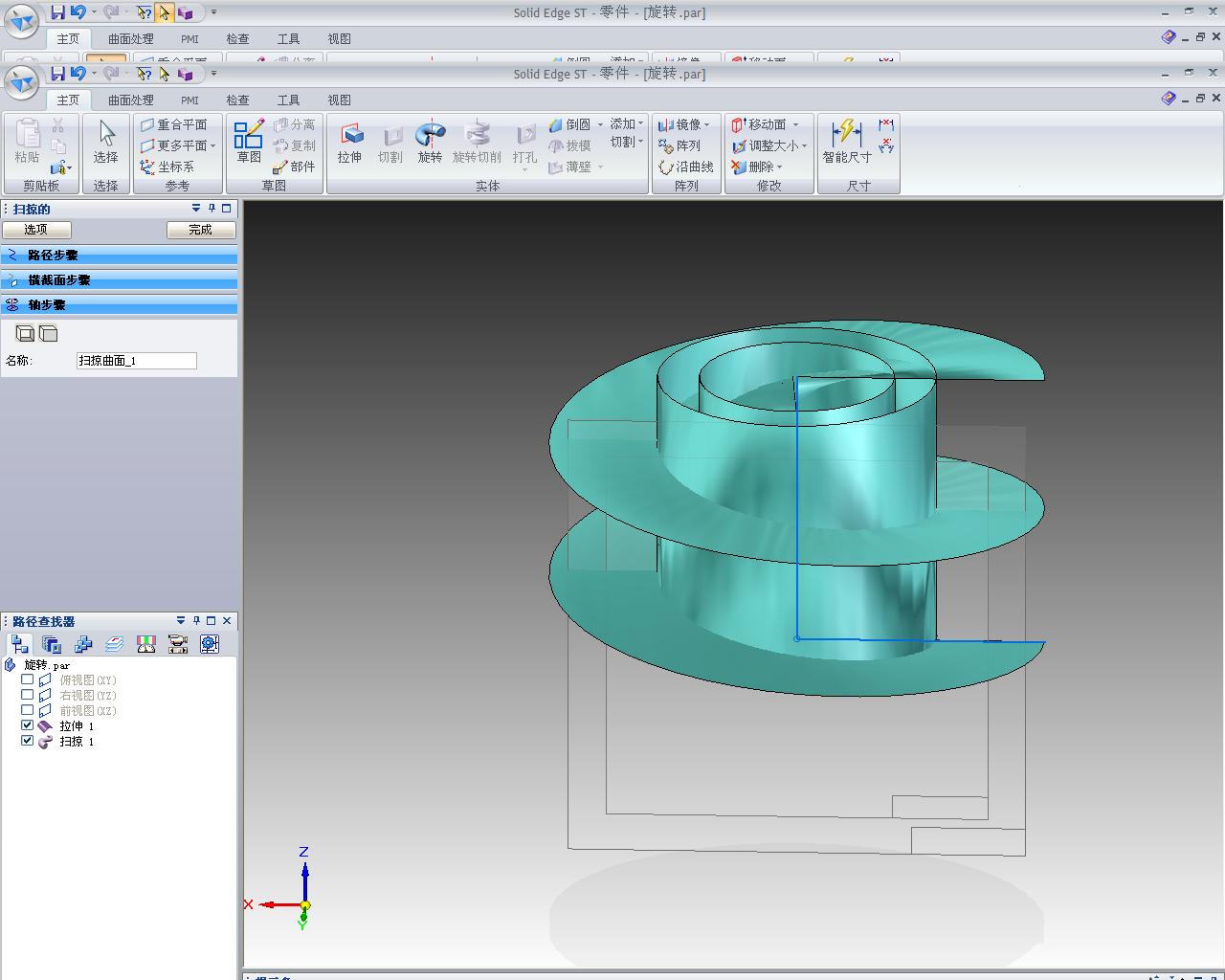
Task: Click the What's This help cursor in front toolbar
Action: pos(144,74)
